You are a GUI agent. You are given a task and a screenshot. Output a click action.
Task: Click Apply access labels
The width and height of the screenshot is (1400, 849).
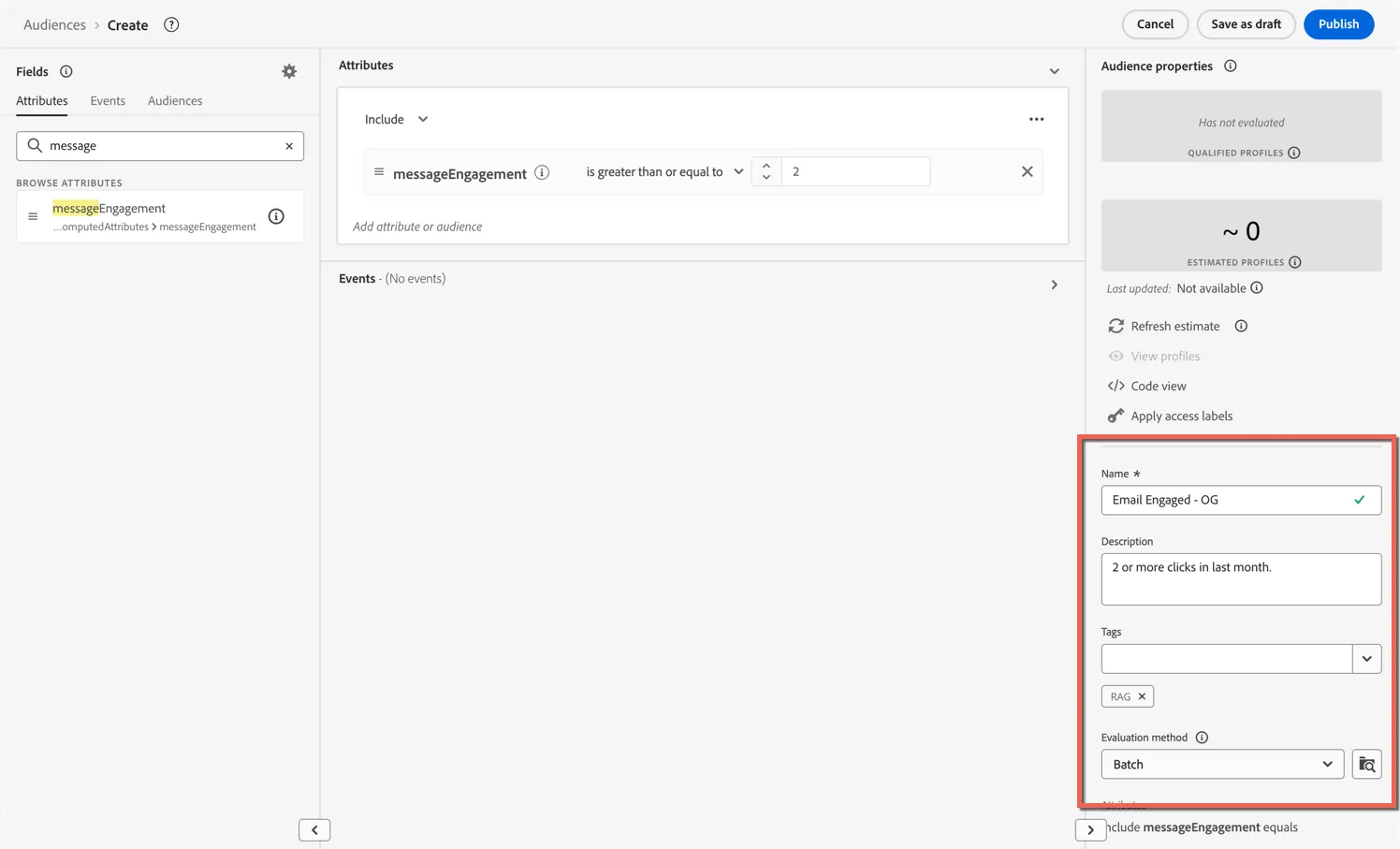(x=1170, y=416)
